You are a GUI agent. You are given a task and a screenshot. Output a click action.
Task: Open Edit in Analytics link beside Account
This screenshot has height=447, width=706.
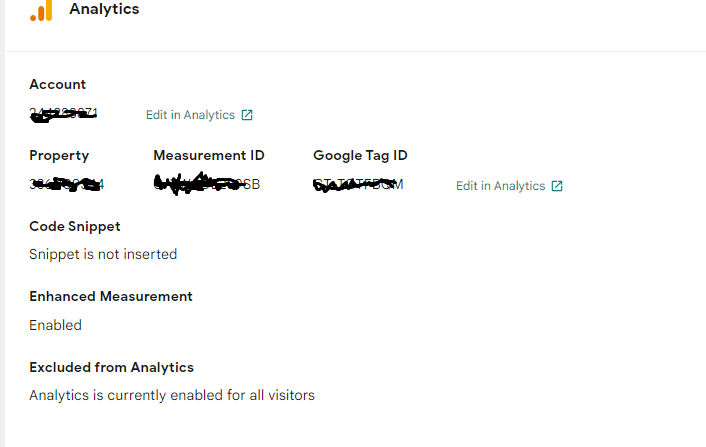pyautogui.click(x=190, y=115)
